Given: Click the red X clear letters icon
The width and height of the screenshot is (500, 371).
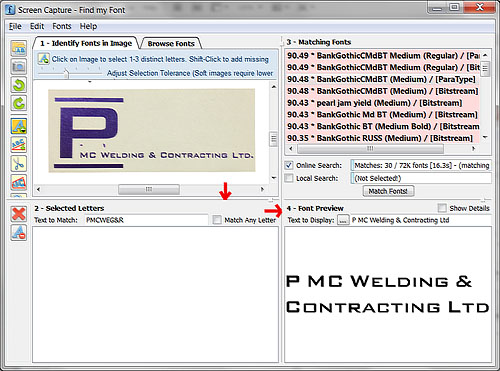Looking at the screenshot, I should coord(19,214).
